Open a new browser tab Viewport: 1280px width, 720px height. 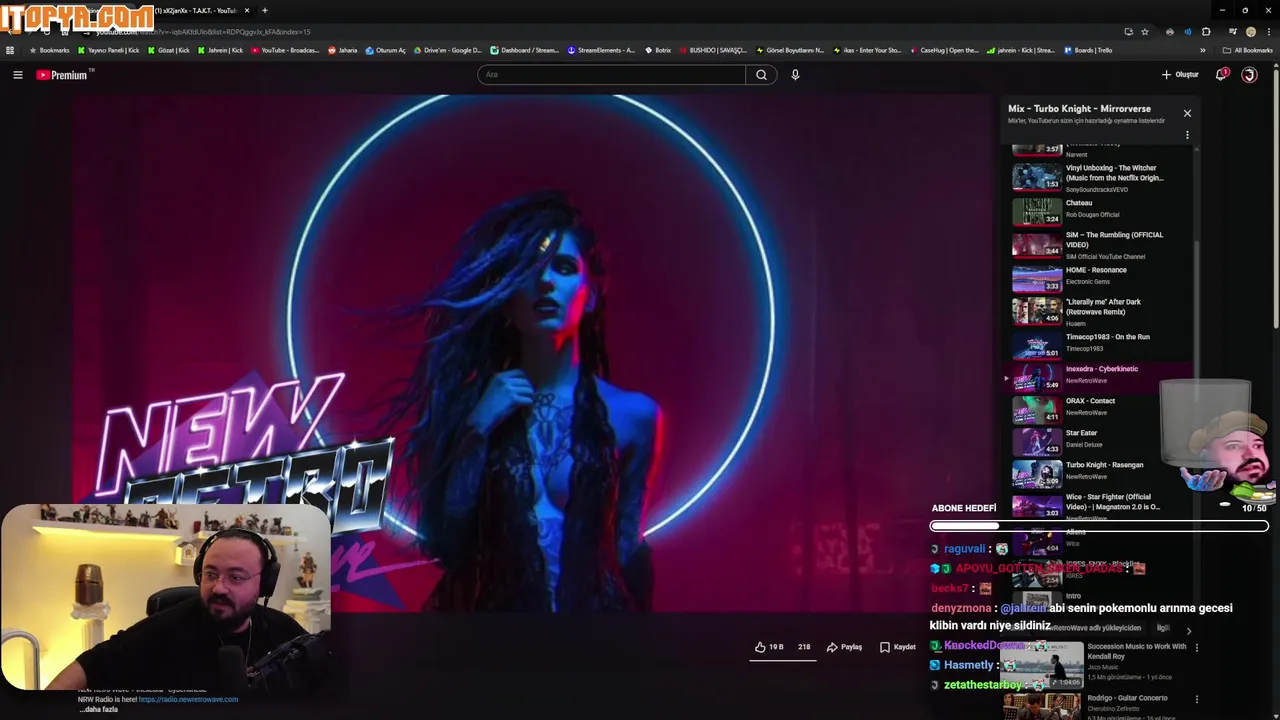265,10
